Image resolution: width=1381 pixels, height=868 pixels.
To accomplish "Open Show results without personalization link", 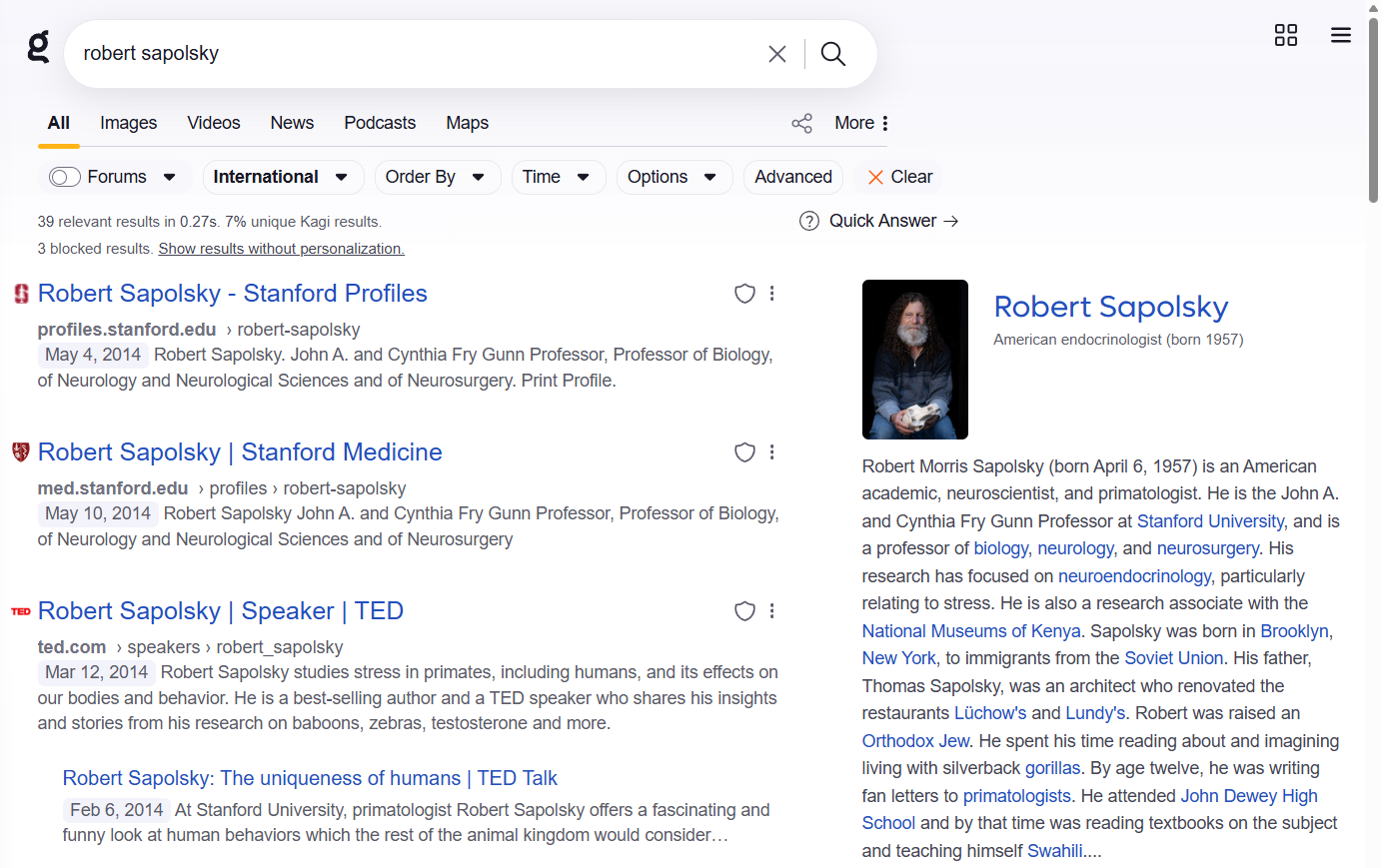I will pos(281,249).
